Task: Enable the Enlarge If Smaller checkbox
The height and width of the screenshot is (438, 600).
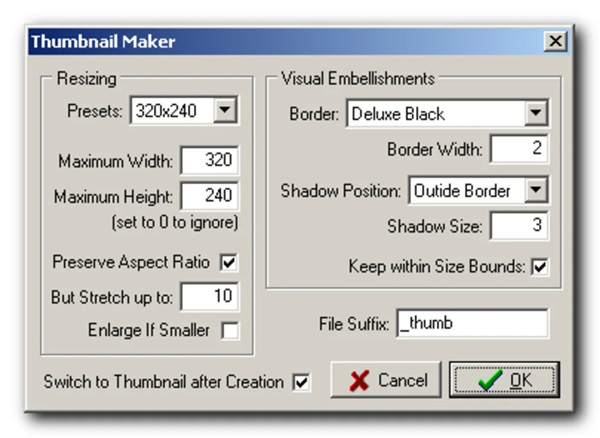Action: point(229,331)
